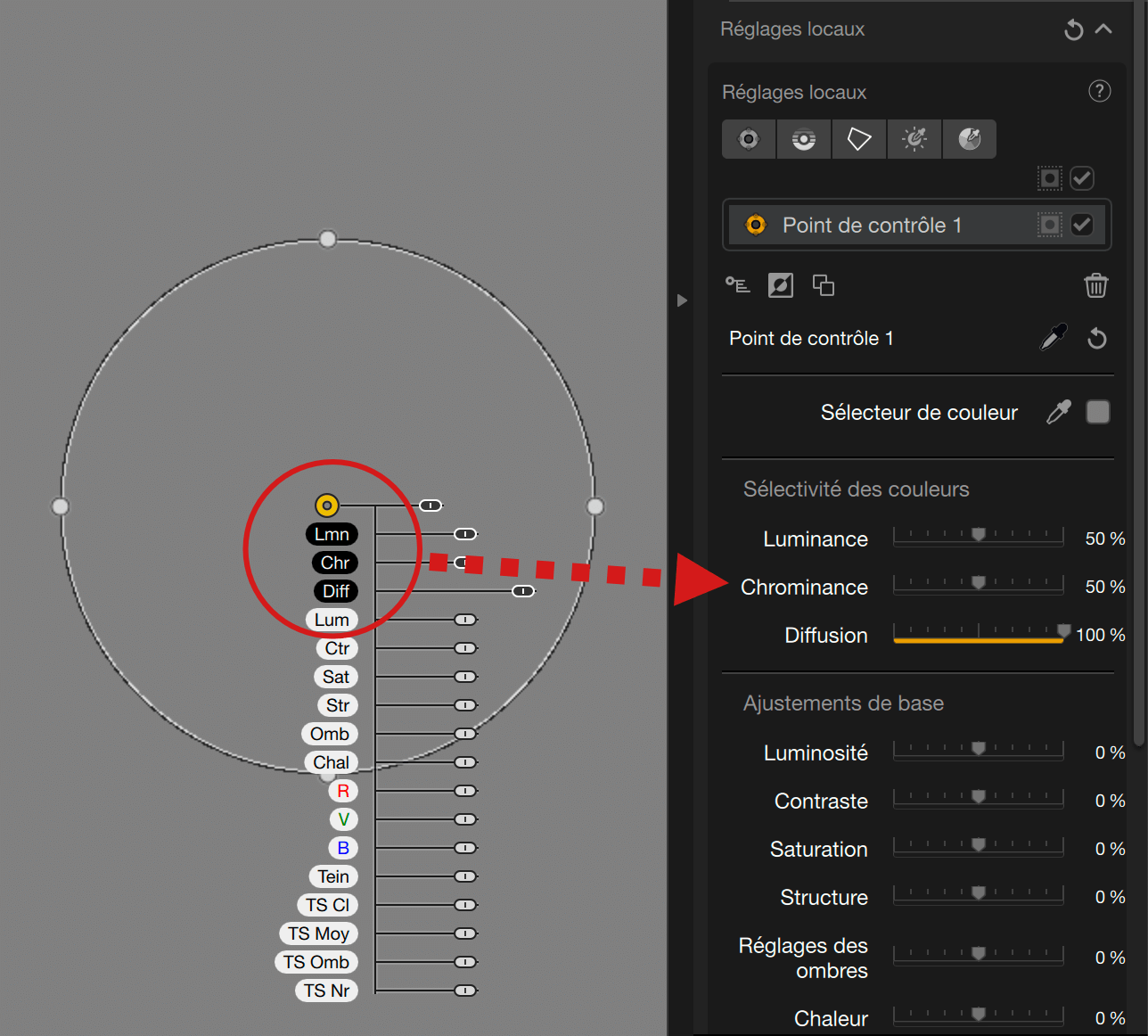Adjust the Diffusion slider
This screenshot has width=1148, height=1036.
tap(979, 633)
